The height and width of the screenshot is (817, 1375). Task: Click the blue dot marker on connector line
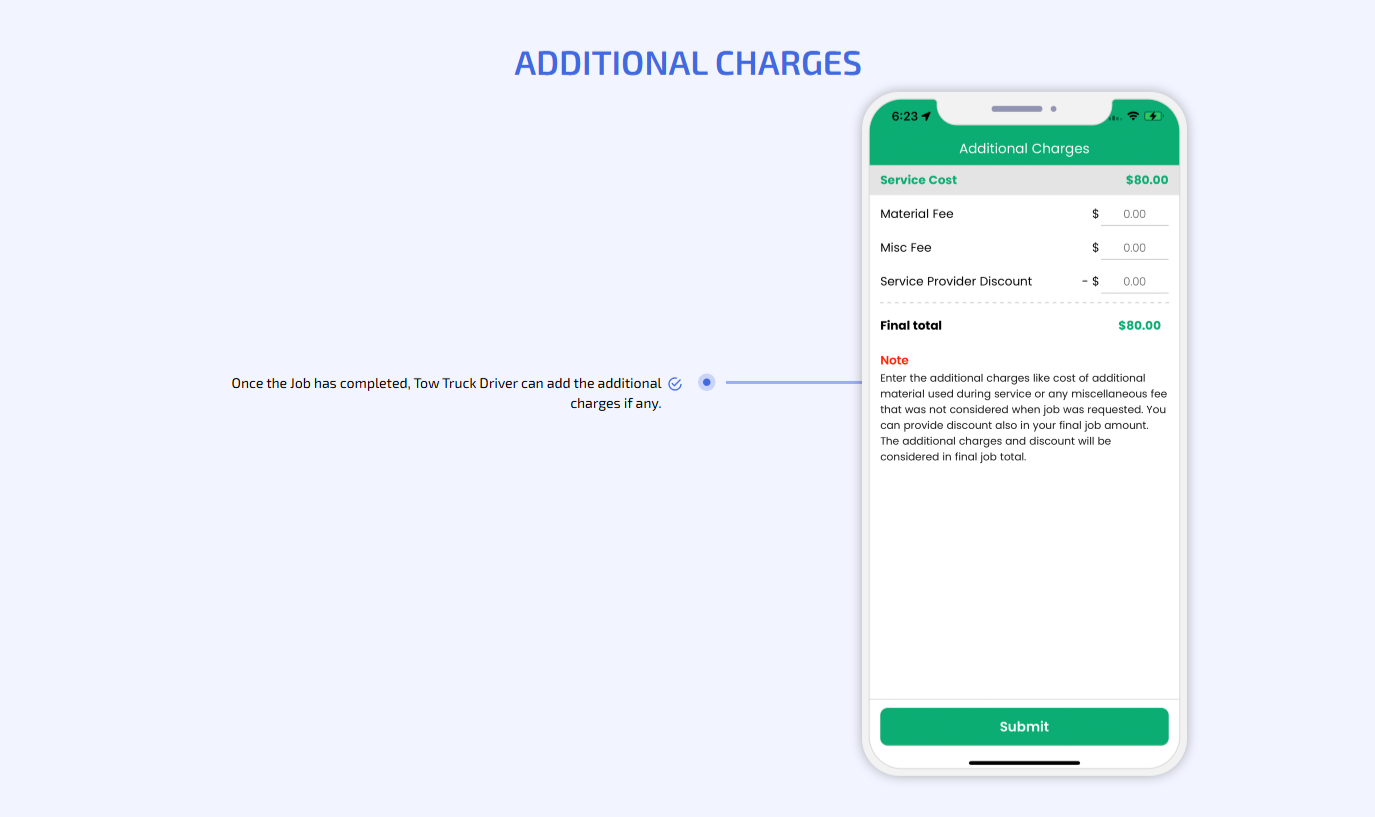tap(706, 382)
